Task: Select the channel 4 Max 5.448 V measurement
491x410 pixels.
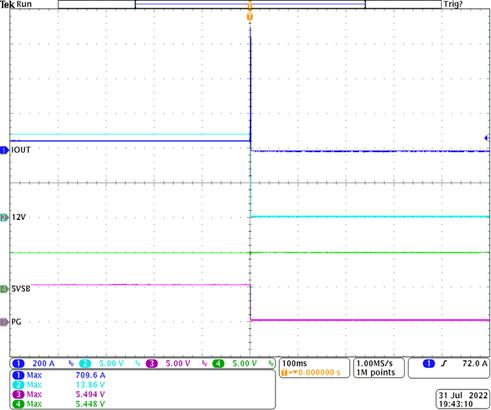Action: coord(59,404)
